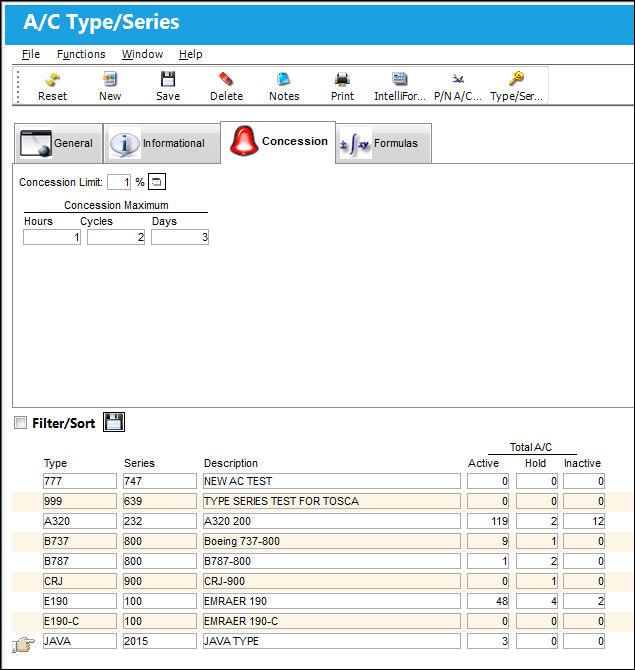Viewport: 635px width, 670px height.
Task: Open the Functions menu
Action: coord(81,54)
